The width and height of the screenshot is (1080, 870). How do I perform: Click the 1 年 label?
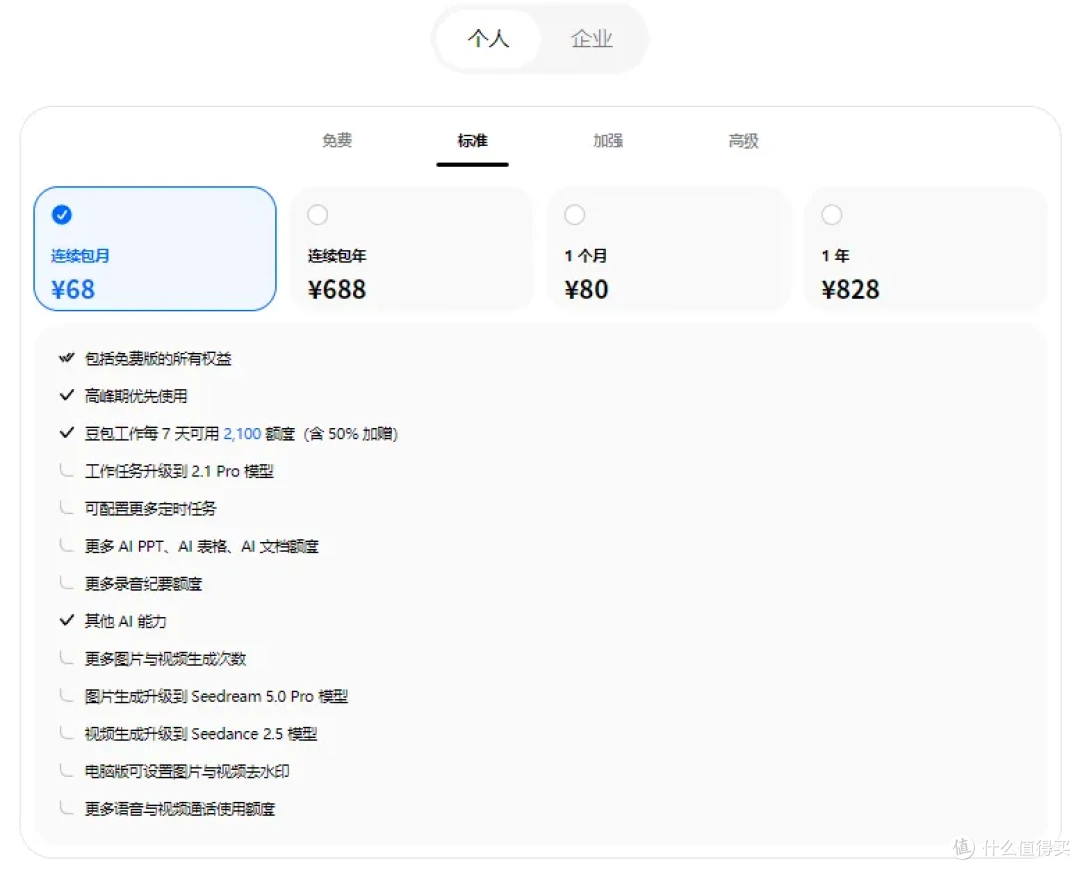point(835,256)
